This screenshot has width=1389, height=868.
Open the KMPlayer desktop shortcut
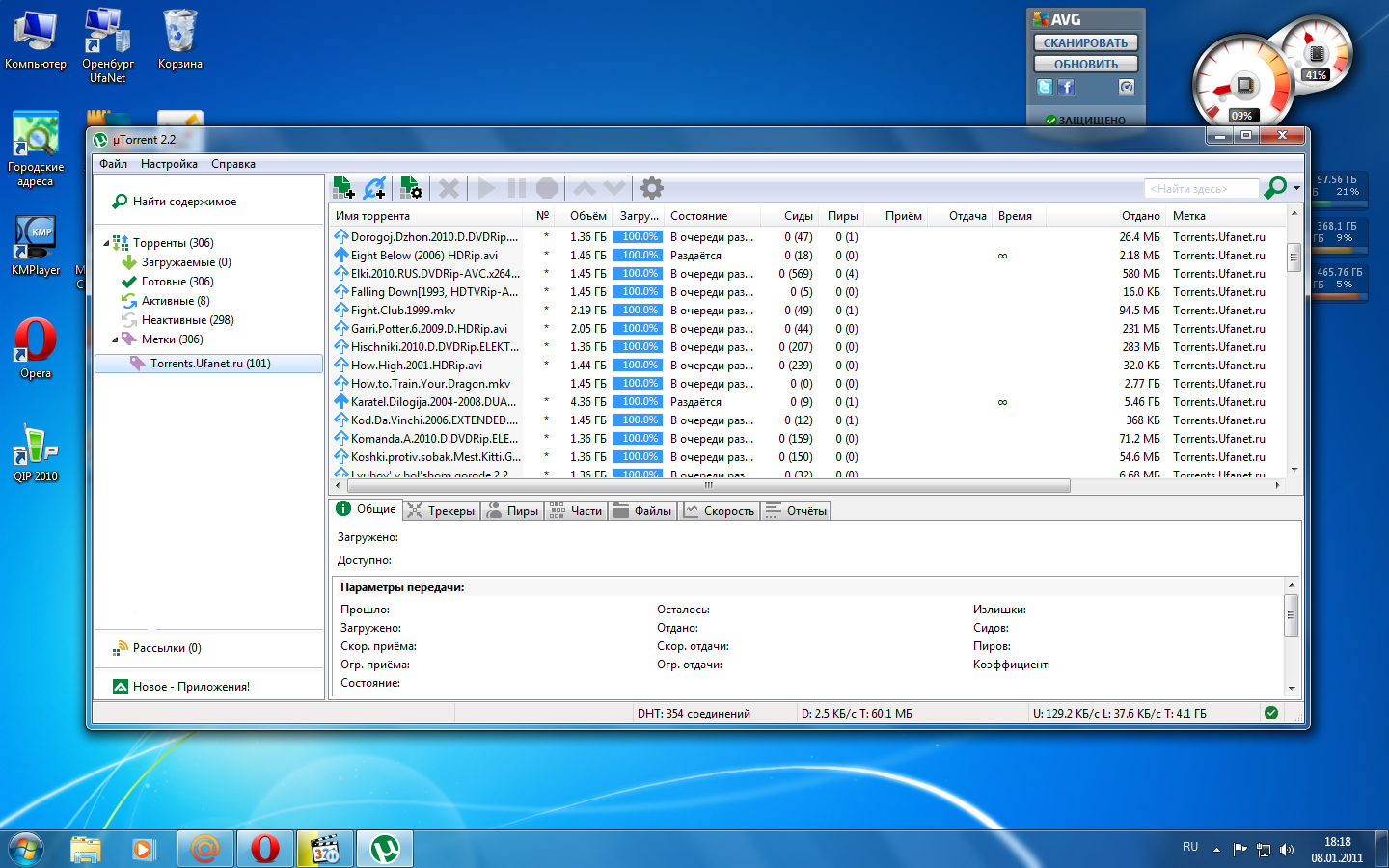point(36,246)
